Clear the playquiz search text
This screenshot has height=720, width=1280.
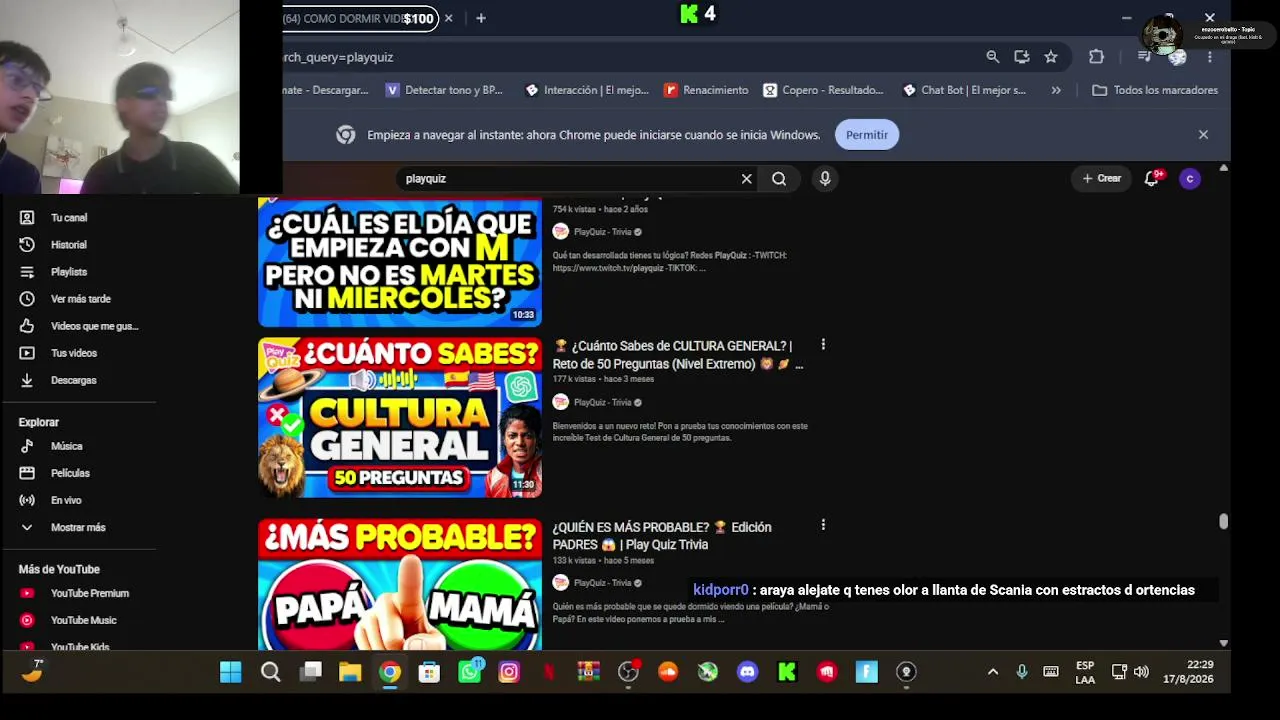click(746, 178)
